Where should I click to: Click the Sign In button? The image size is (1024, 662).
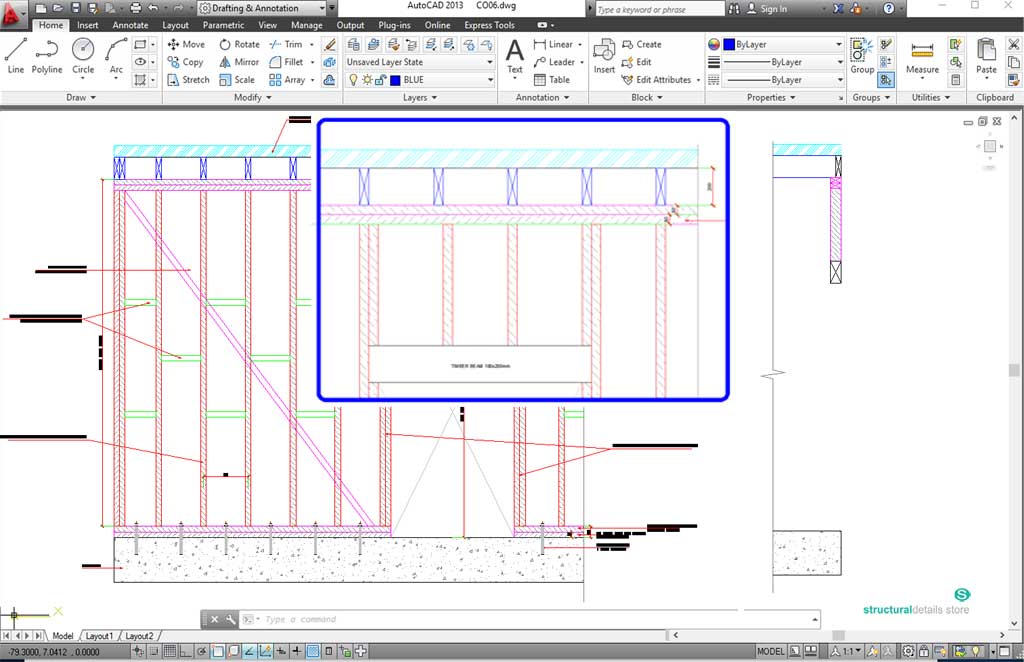772,9
